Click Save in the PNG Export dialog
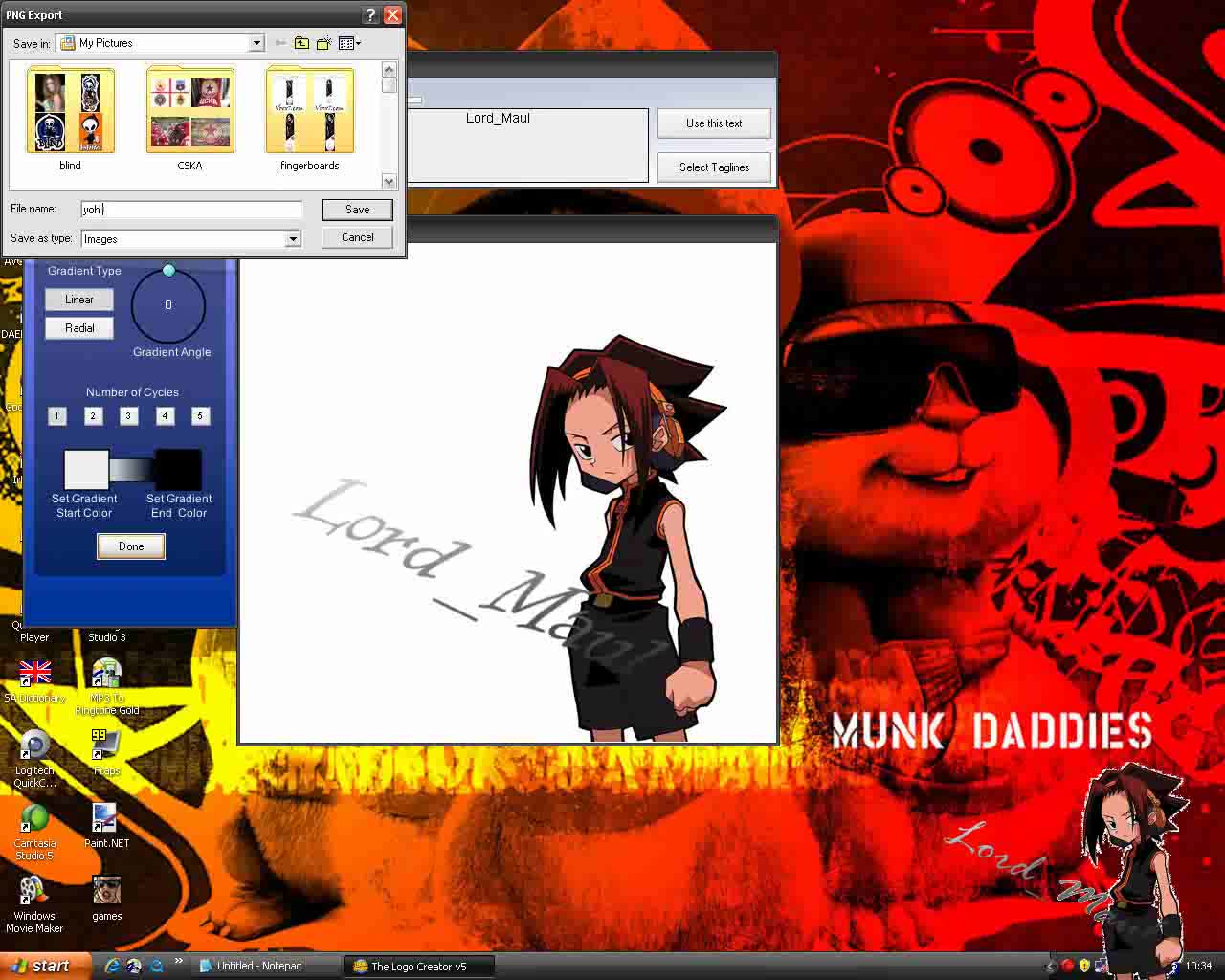The height and width of the screenshot is (980, 1225). (x=357, y=210)
